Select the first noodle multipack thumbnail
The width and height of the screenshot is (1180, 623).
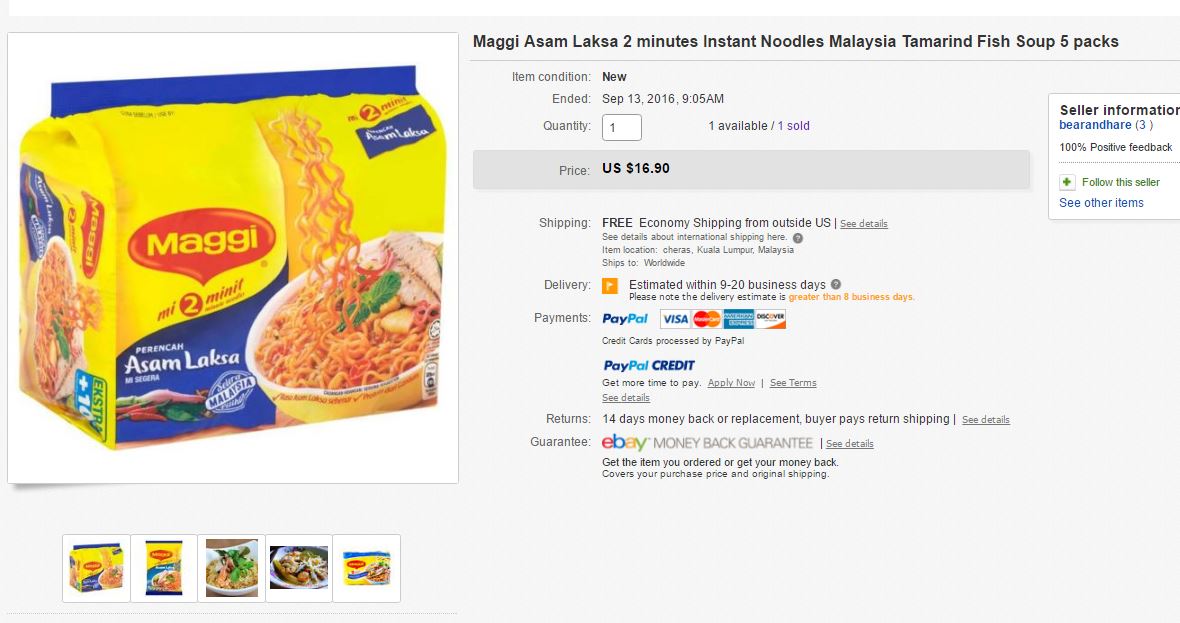[96, 568]
